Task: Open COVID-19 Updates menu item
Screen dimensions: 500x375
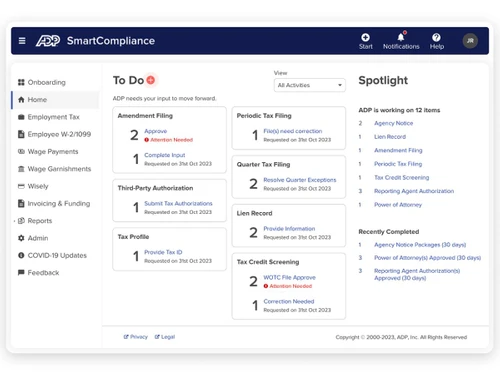Action: pyautogui.click(x=57, y=255)
